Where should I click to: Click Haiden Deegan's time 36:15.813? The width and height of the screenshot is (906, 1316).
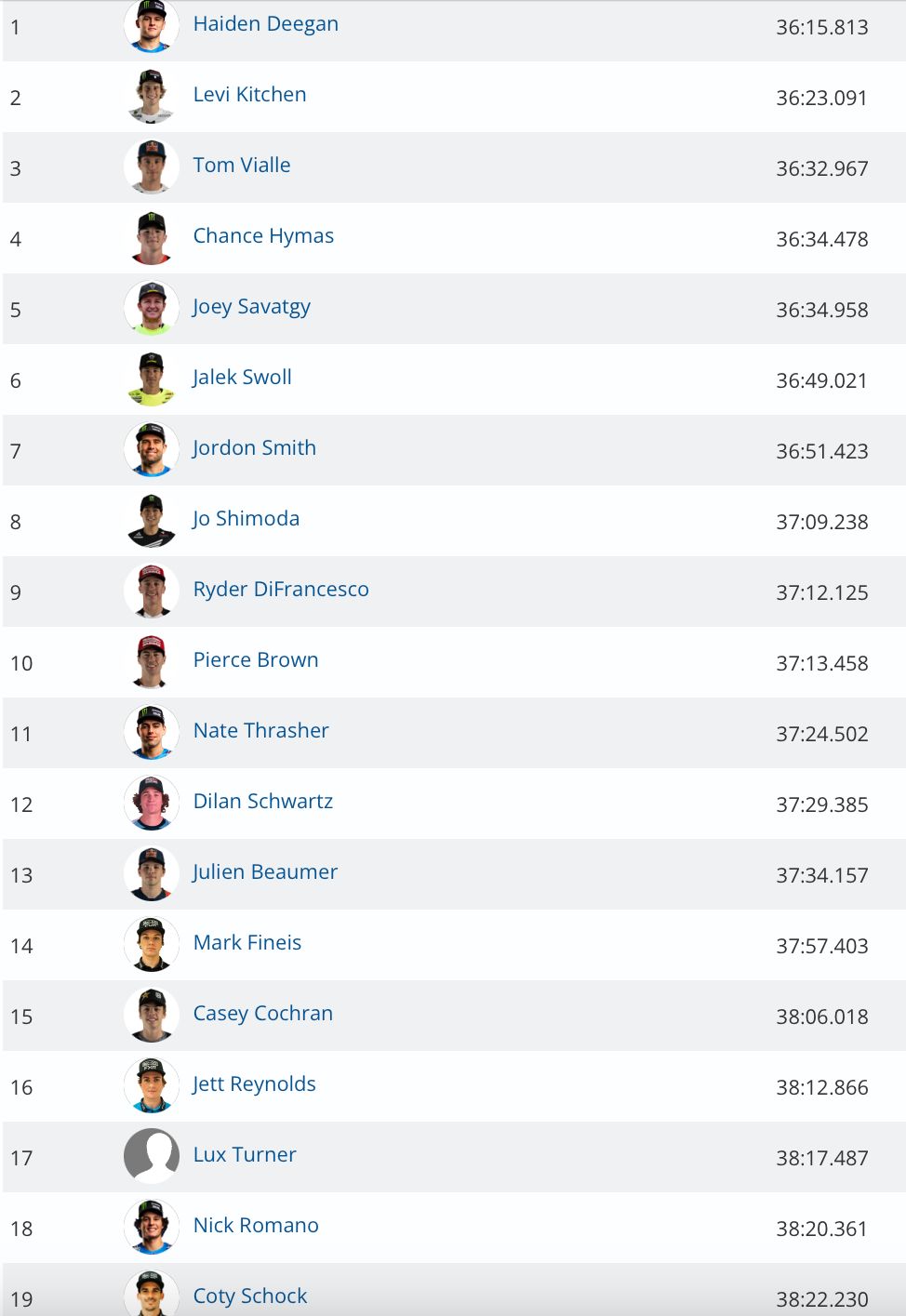pyautogui.click(x=822, y=28)
